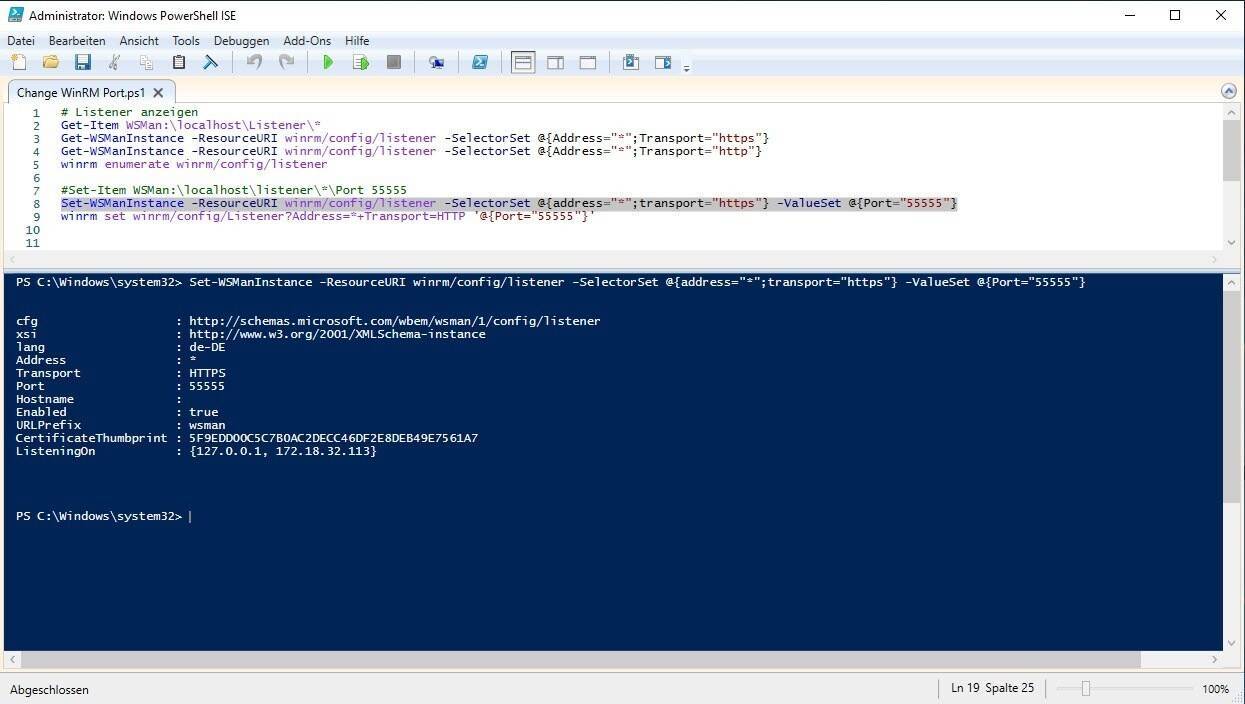Show script pane on the right layout

(555, 63)
